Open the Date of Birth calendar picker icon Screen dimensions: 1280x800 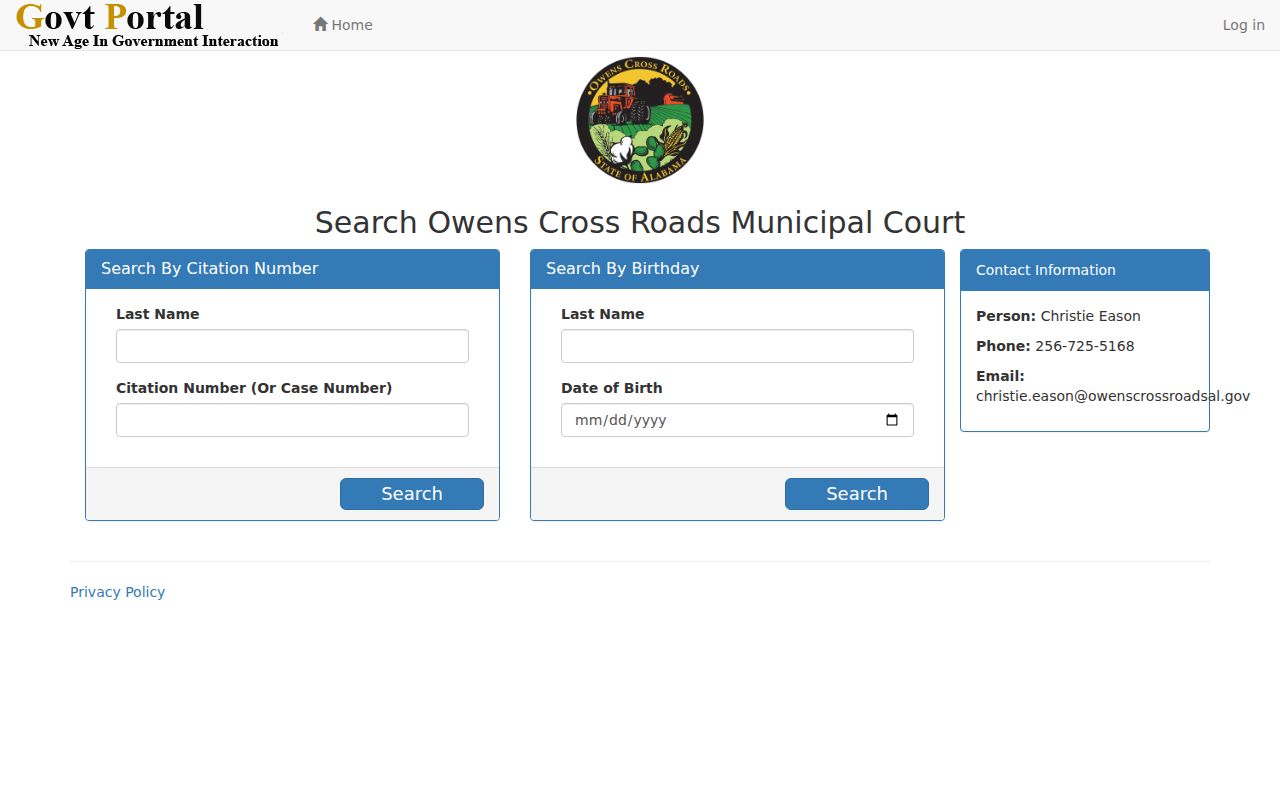click(892, 420)
